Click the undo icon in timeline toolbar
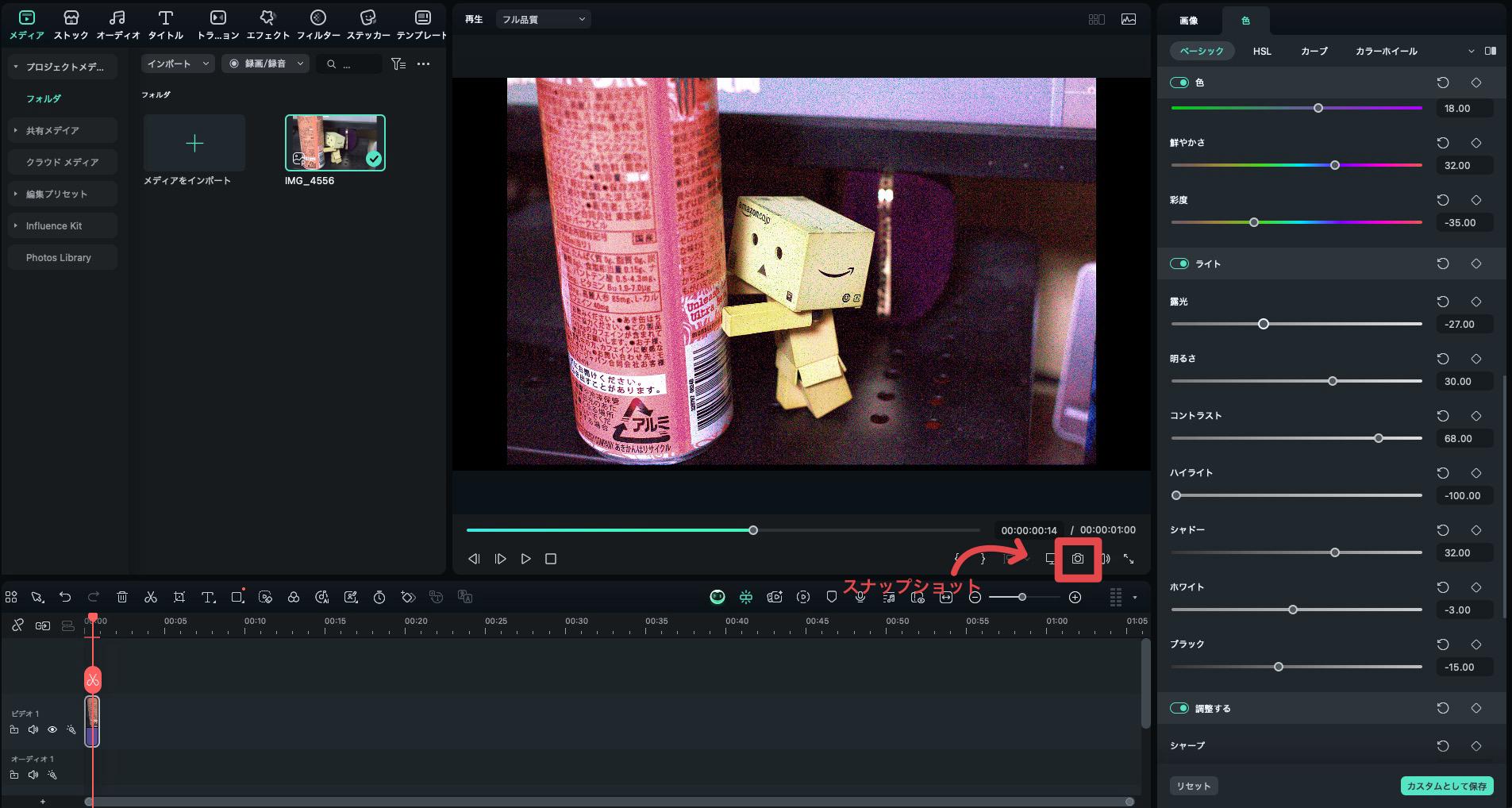 click(65, 597)
